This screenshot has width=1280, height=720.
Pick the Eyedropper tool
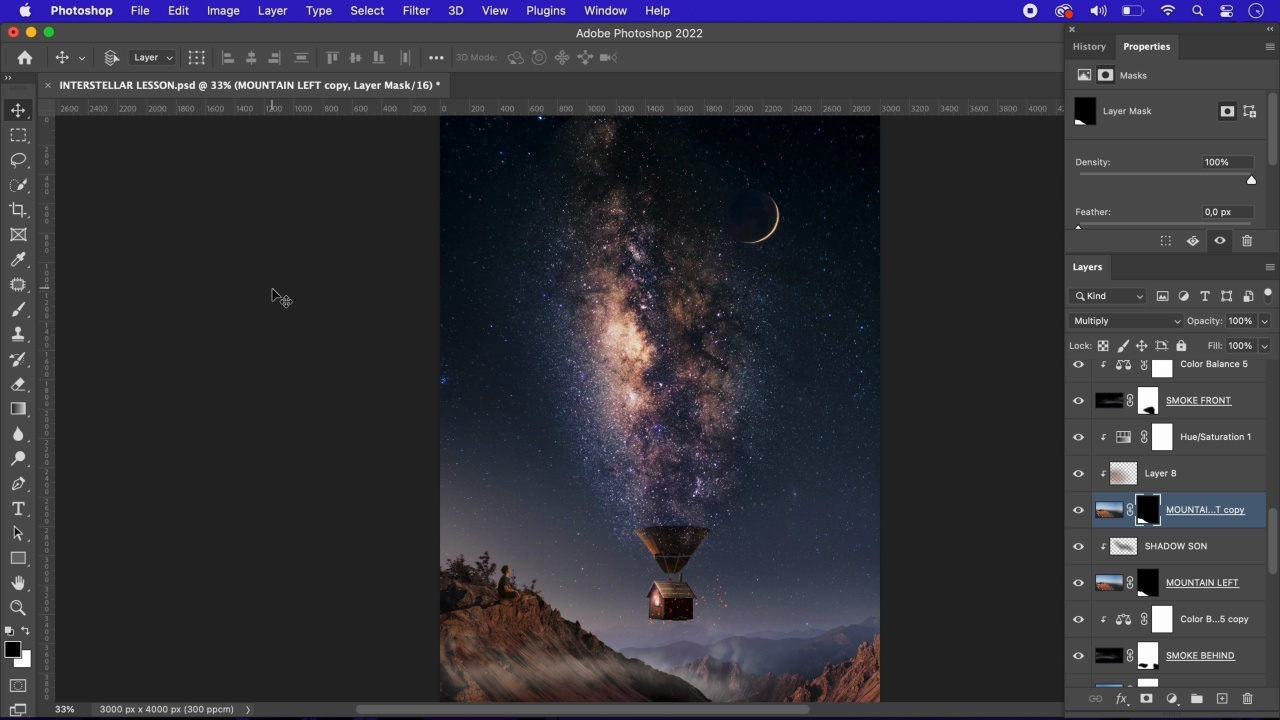tap(18, 260)
